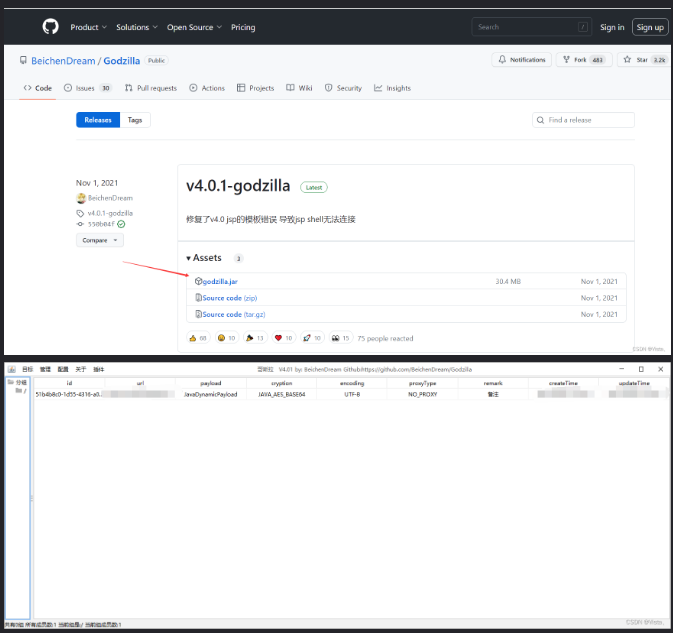Sort by the createTime column header
Image resolution: width=673 pixels, height=633 pixels.
pos(563,383)
